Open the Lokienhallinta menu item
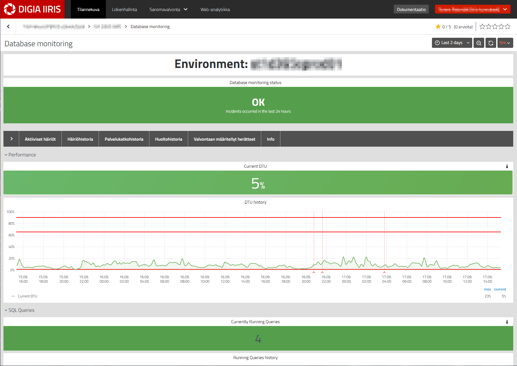Image resolution: width=517 pixels, height=366 pixels. (124, 9)
